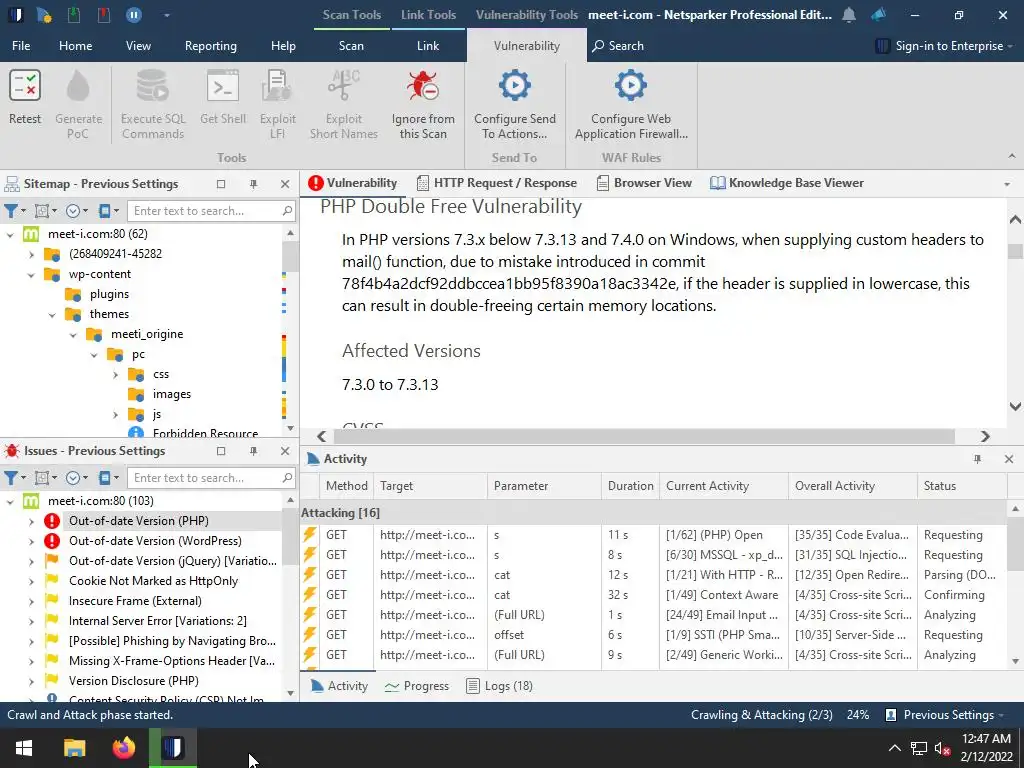This screenshot has width=1024, height=768.
Task: Click Exploit Short Names icon
Action: 344,86
